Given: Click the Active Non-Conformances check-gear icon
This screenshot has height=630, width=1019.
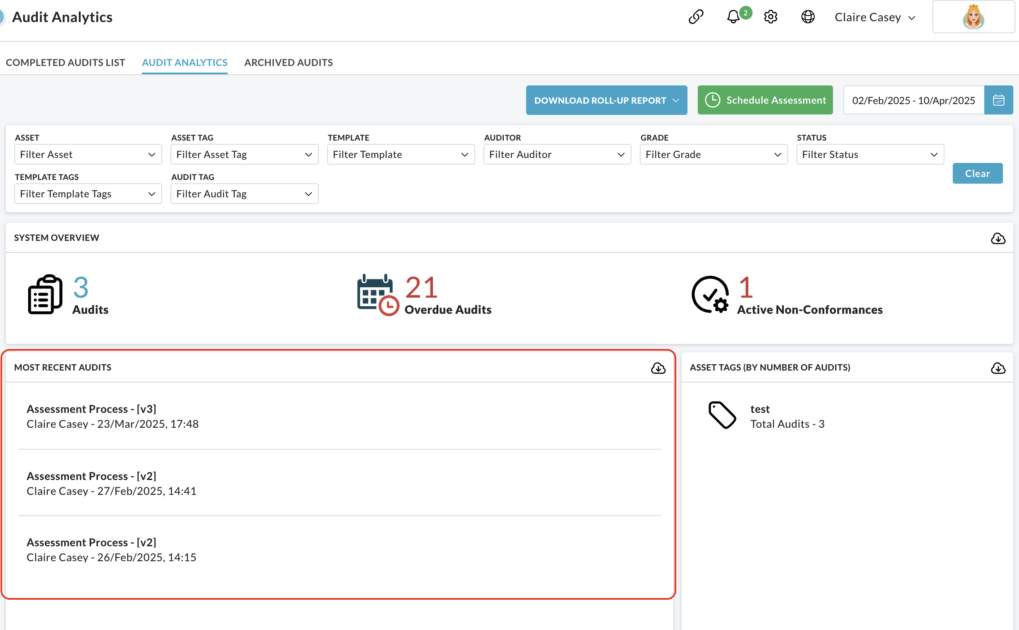Looking at the screenshot, I should coord(710,295).
